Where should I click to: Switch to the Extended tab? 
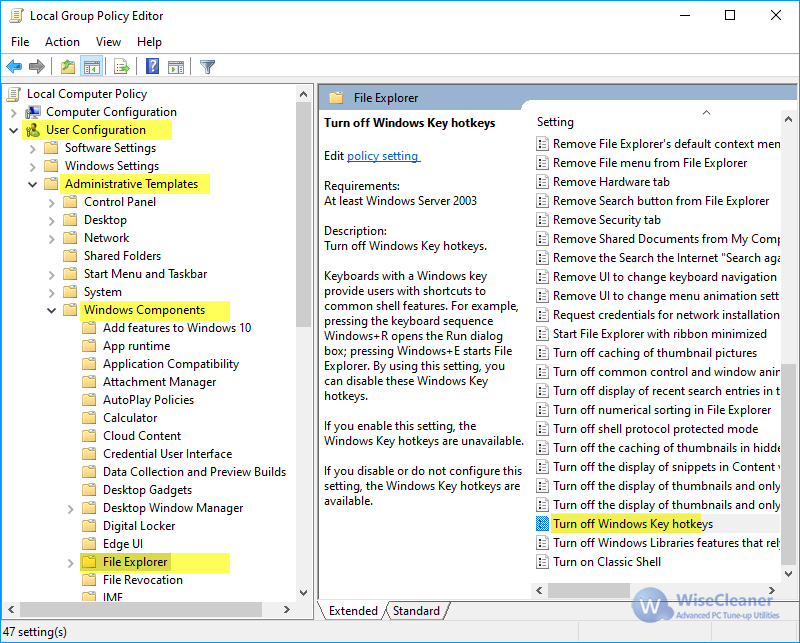(353, 611)
